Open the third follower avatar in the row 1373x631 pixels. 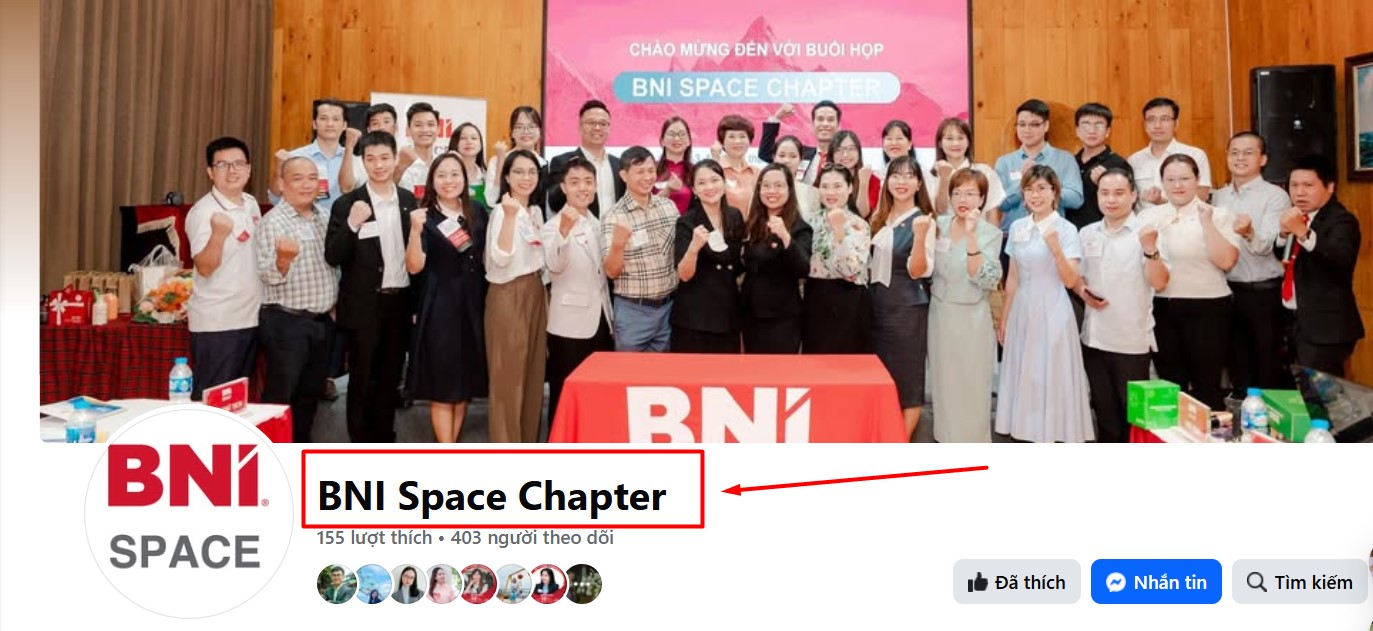[x=408, y=584]
